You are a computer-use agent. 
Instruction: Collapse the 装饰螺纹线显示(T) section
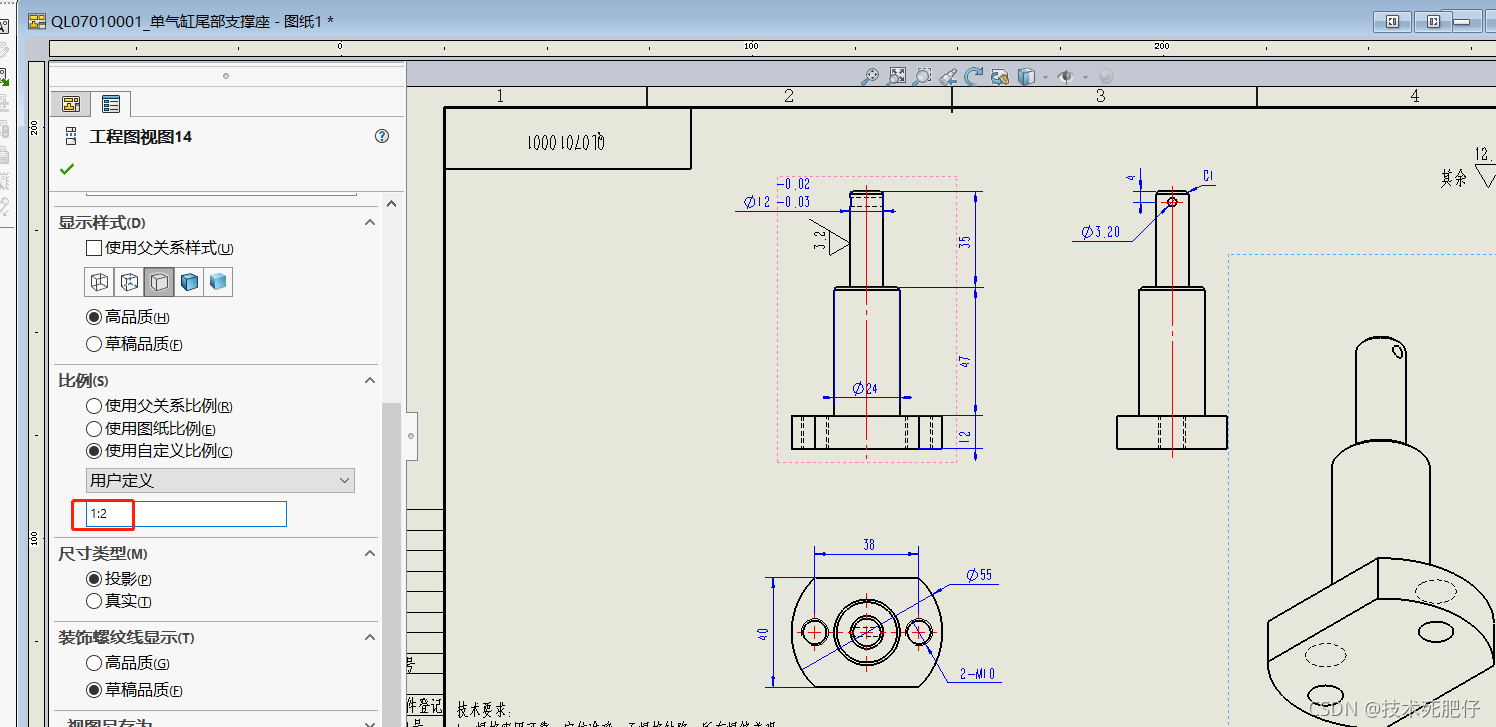(x=369, y=637)
